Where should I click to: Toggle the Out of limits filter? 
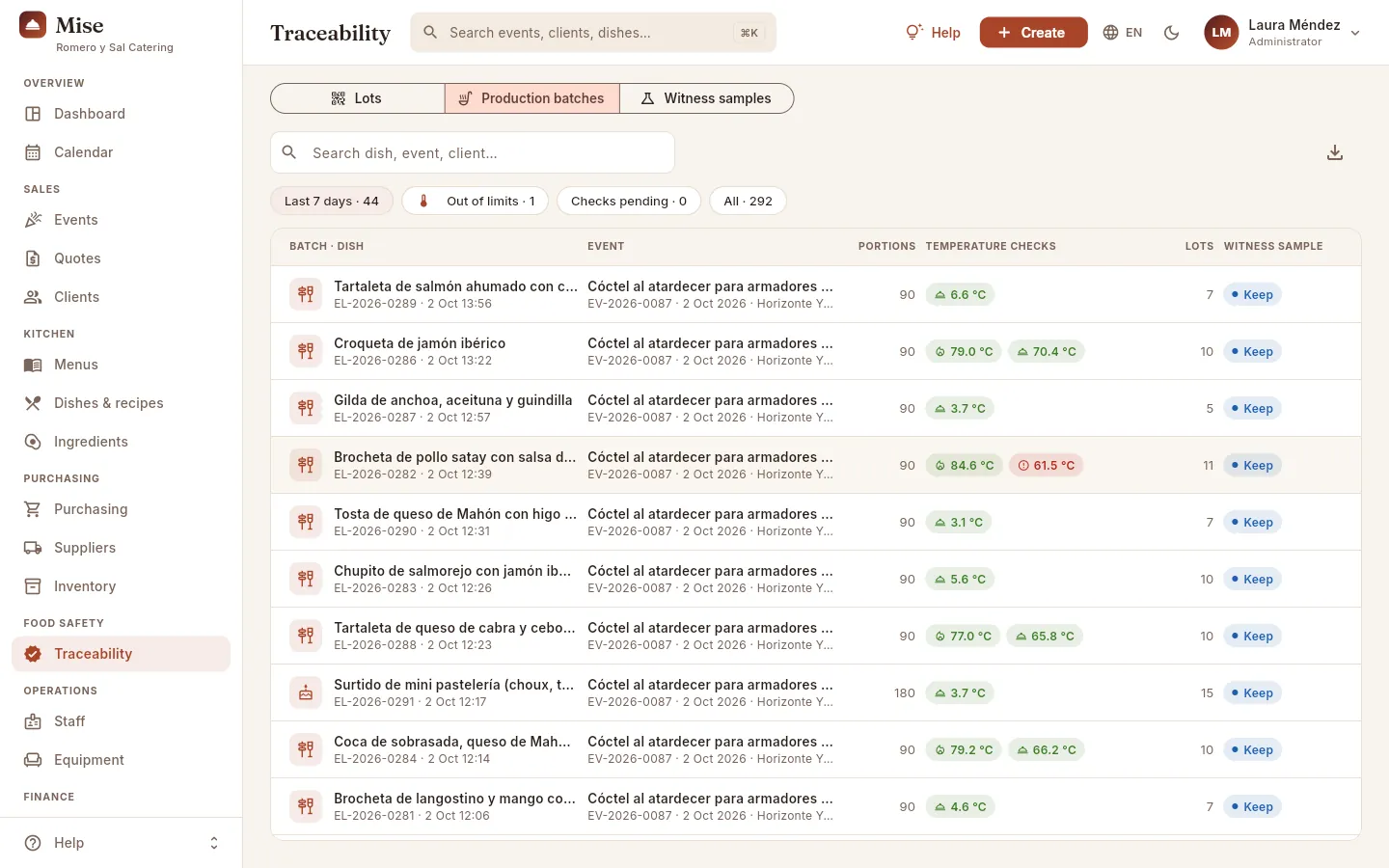click(x=476, y=201)
